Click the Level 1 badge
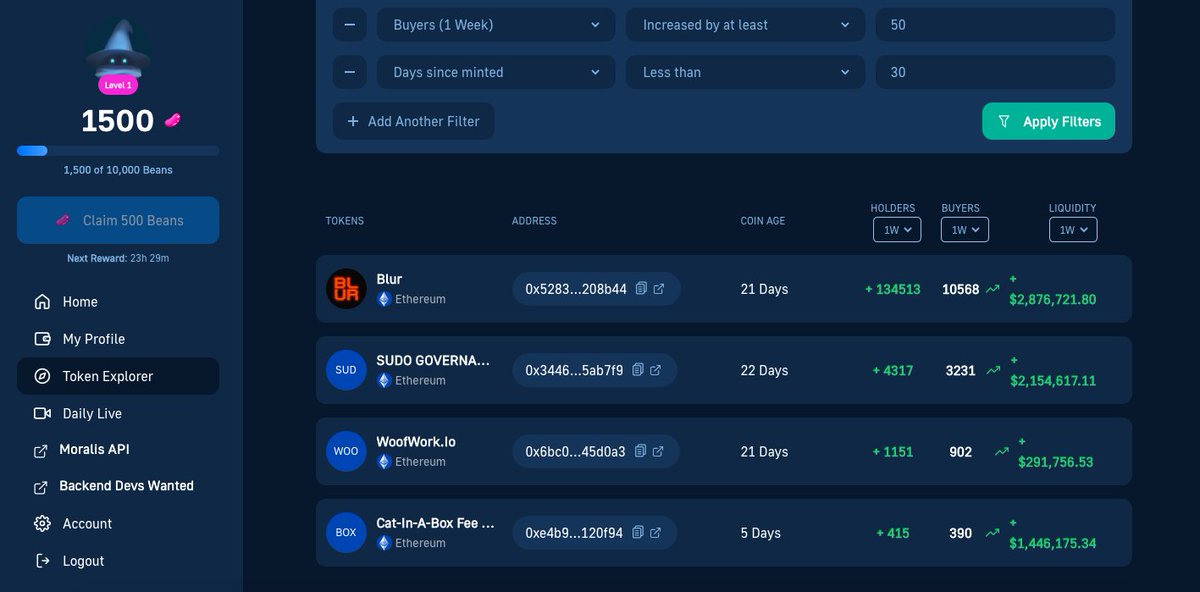The width and height of the screenshot is (1200, 592). [118, 86]
